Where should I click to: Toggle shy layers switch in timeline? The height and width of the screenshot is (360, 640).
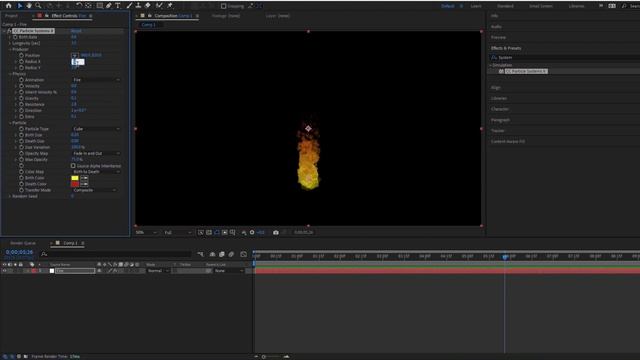[x=212, y=254]
